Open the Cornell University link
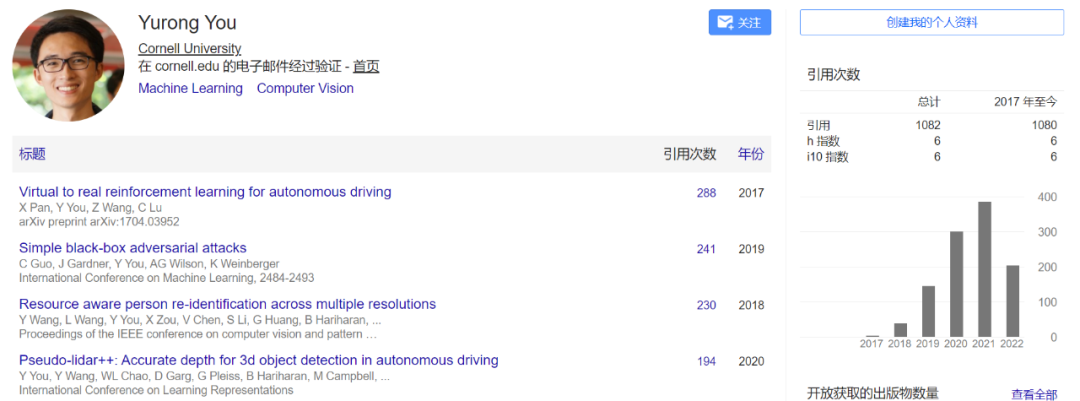 point(189,48)
